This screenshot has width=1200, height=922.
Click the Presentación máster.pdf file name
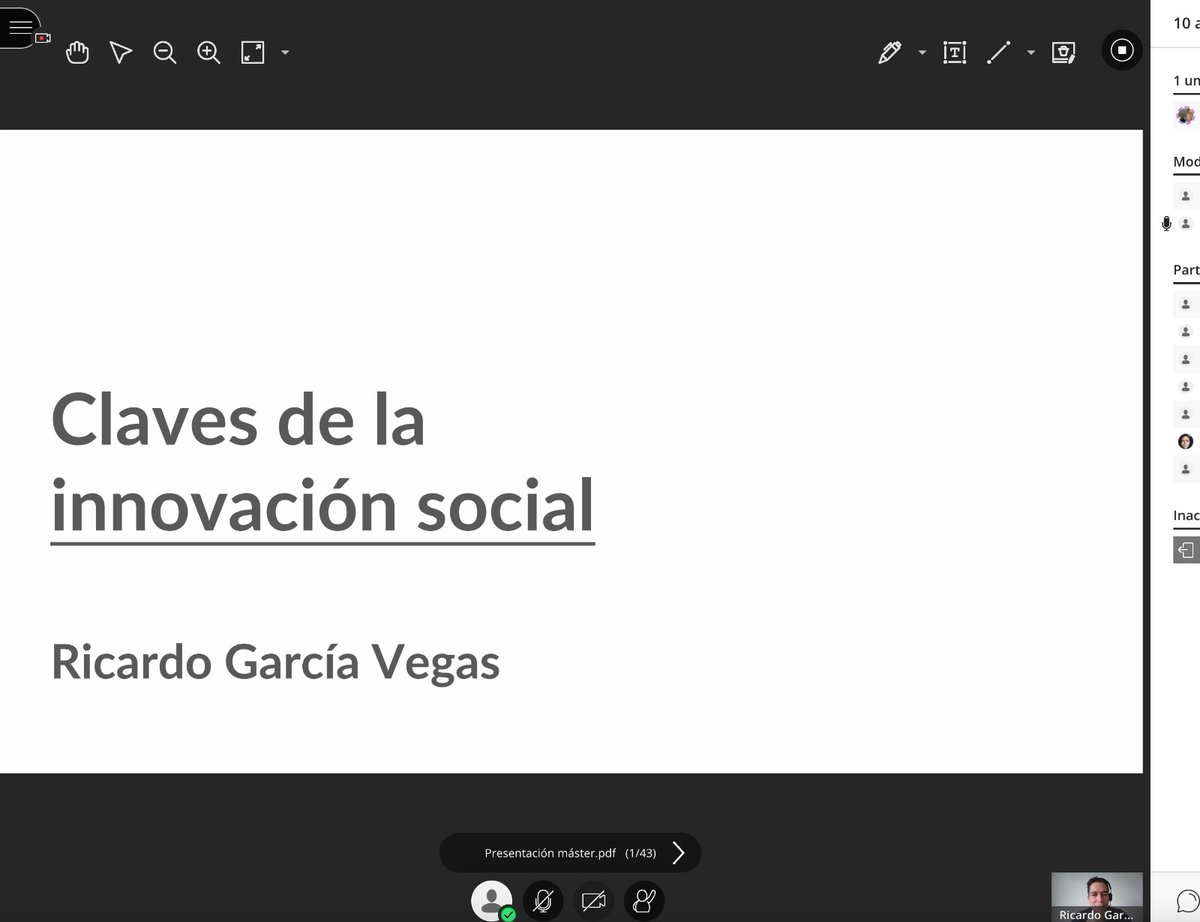(550, 853)
